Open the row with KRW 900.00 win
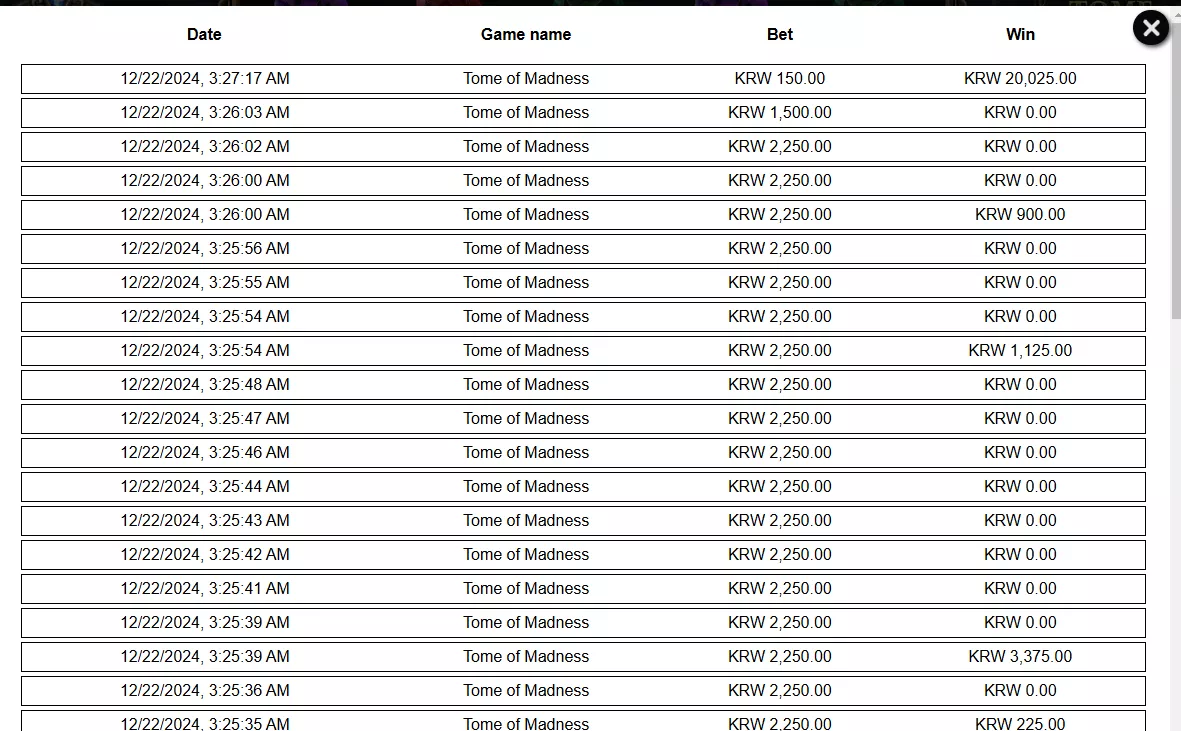This screenshot has width=1181, height=731. 583,215
